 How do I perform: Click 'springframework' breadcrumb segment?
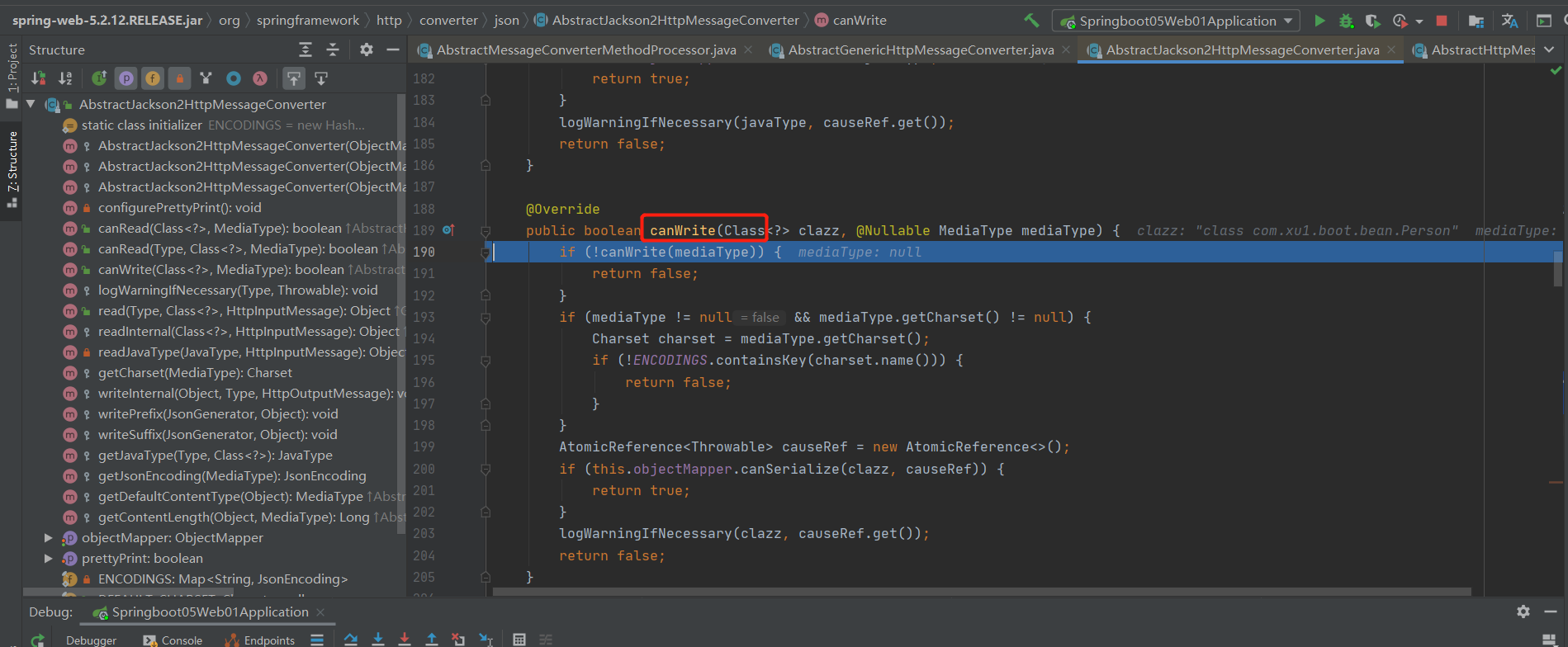307,21
